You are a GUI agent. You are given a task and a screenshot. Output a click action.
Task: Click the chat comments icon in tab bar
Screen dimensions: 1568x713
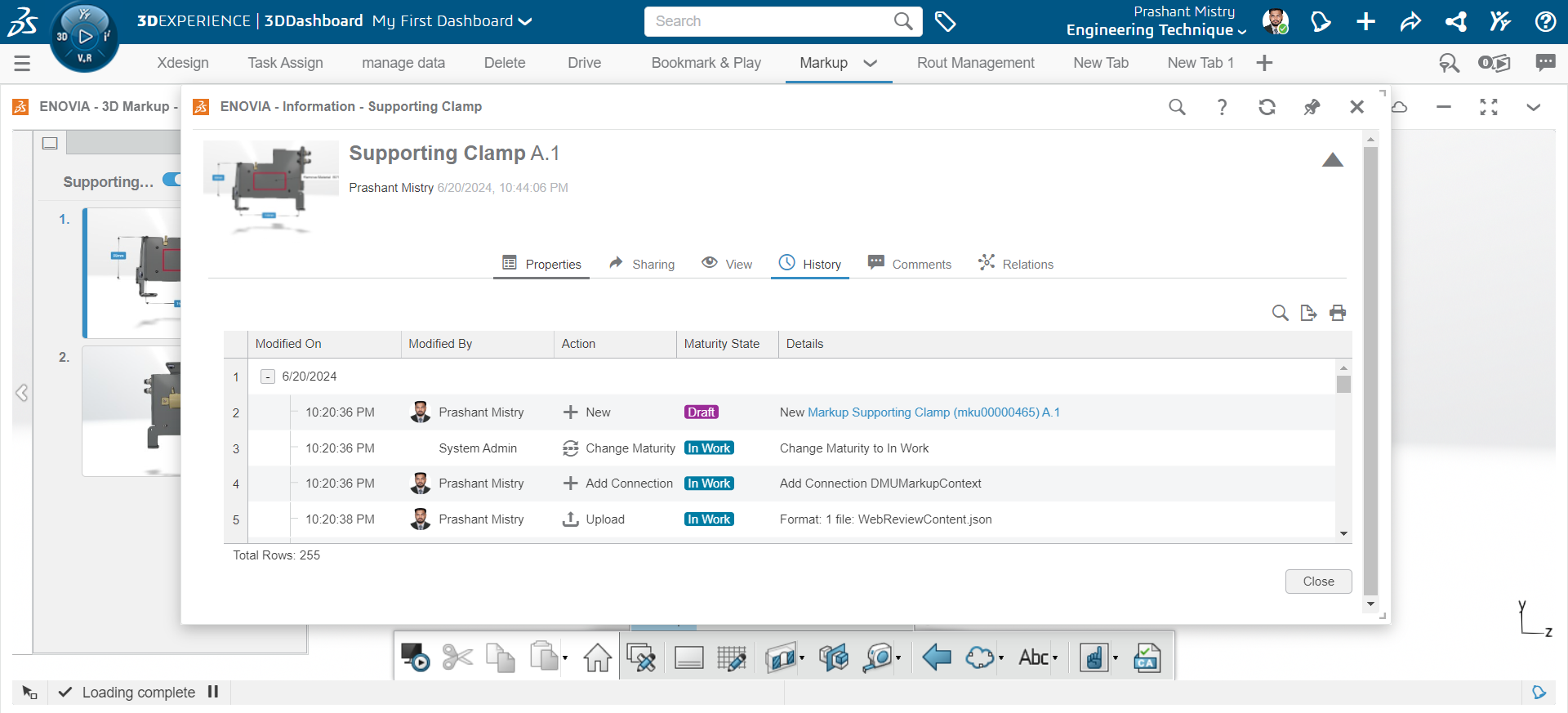point(1545,63)
